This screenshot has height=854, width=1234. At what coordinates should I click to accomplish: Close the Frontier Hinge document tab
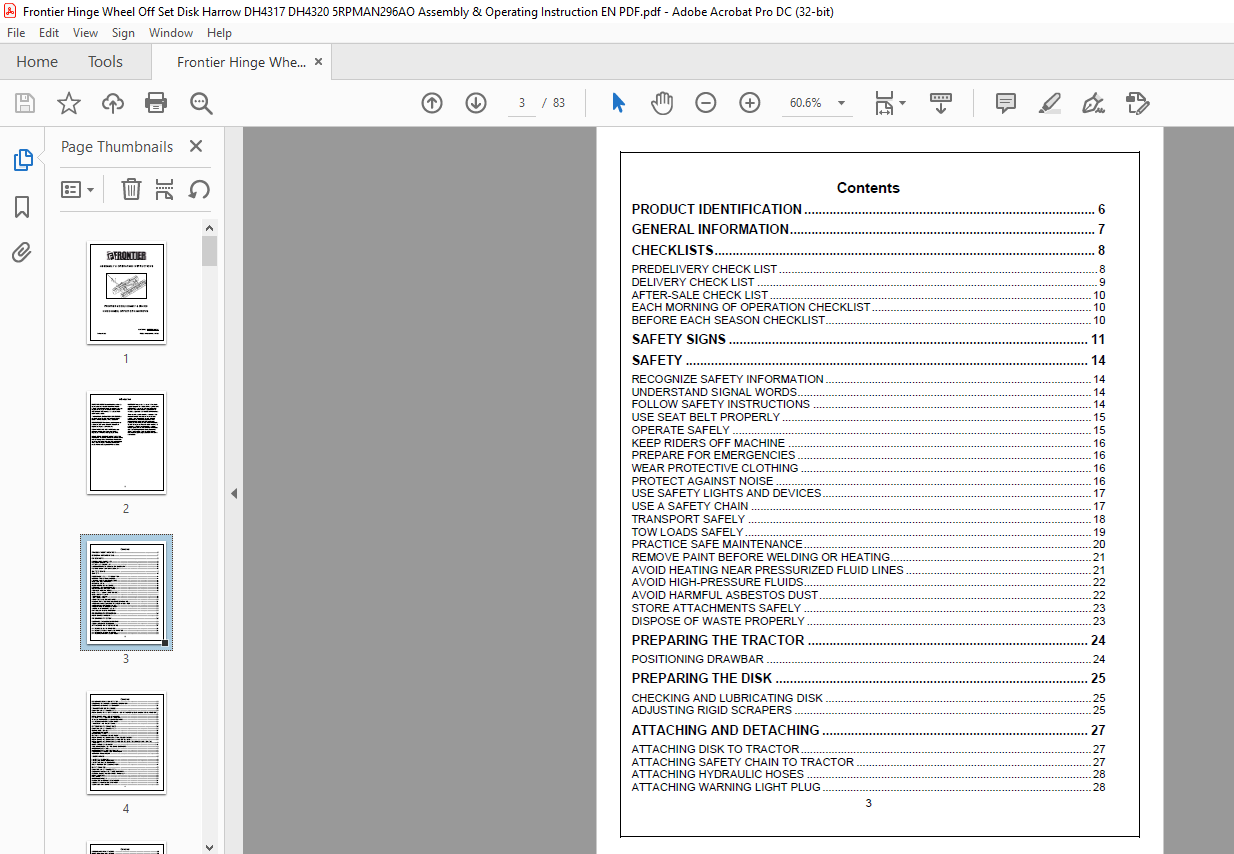pos(319,62)
